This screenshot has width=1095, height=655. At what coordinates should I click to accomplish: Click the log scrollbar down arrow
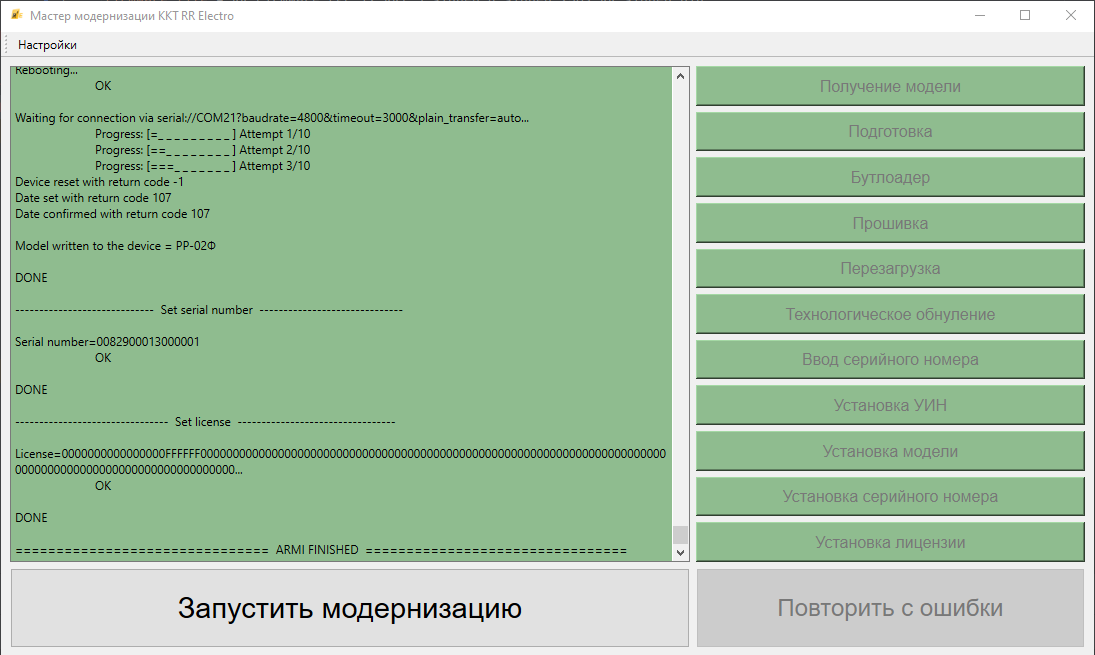tap(681, 552)
